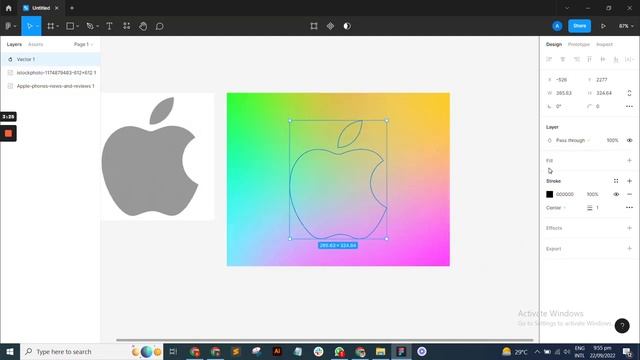
Task: Select the istockphoto image layer
Action: (x=50, y=73)
